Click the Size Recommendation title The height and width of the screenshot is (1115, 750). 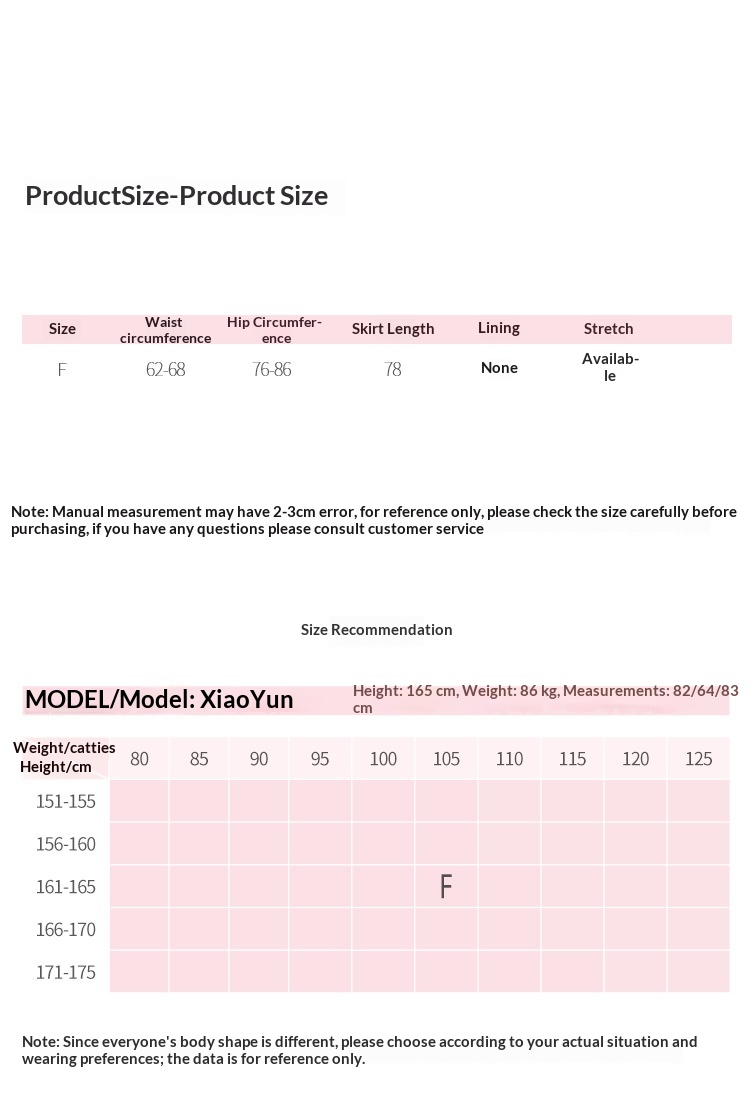(376, 630)
